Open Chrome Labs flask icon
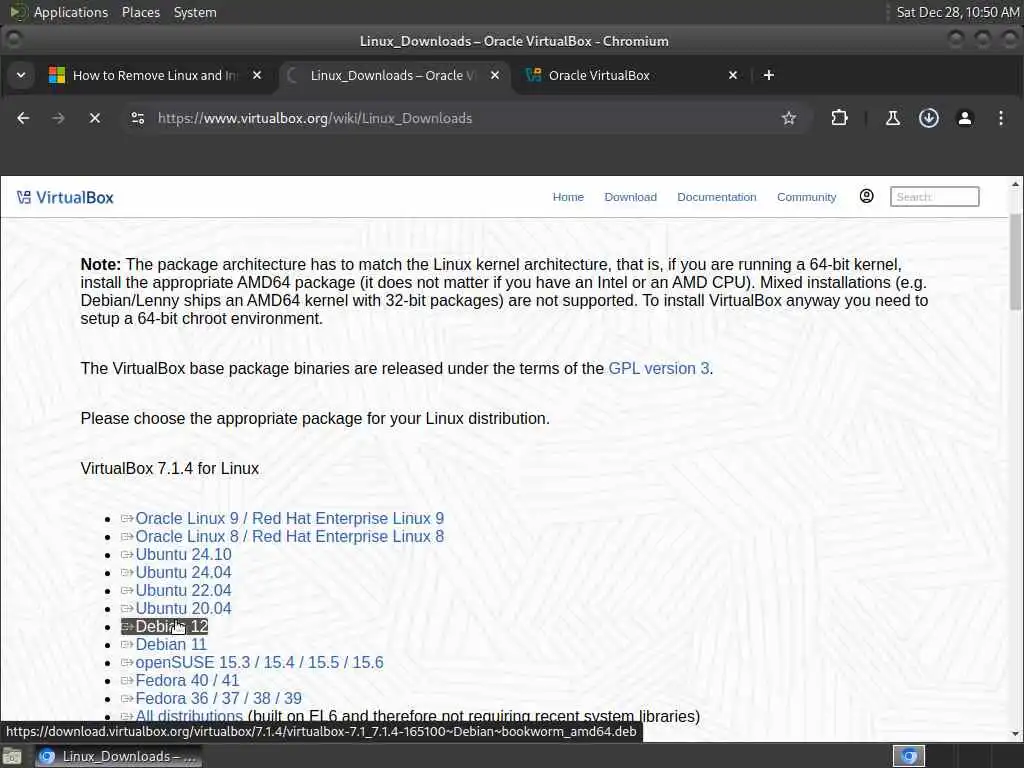 (892, 118)
